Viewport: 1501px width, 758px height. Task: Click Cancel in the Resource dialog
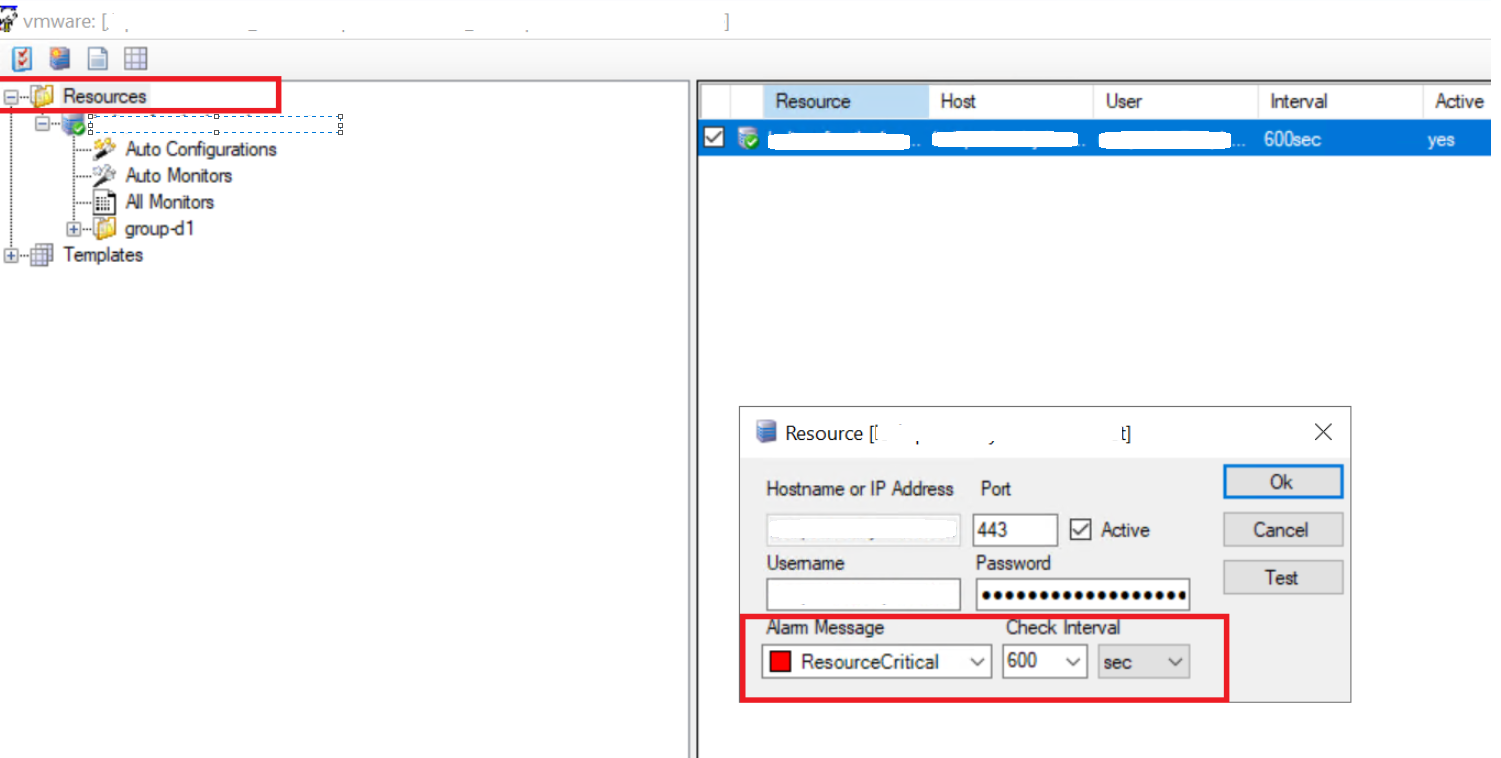[x=1281, y=530]
